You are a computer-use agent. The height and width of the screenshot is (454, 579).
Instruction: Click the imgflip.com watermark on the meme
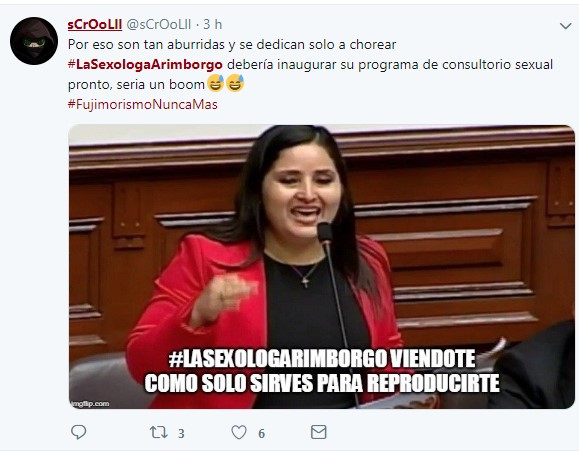point(90,404)
